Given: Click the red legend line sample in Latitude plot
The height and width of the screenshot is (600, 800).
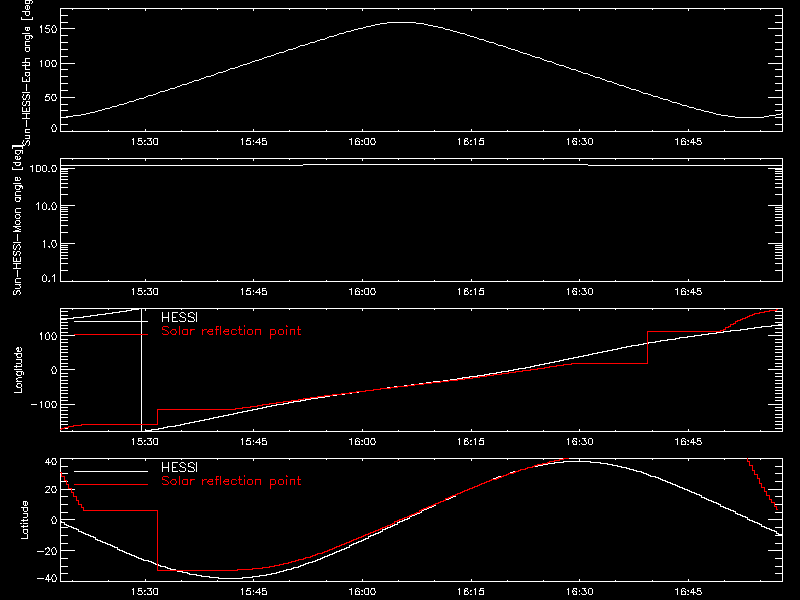Looking at the screenshot, I should (x=111, y=485).
